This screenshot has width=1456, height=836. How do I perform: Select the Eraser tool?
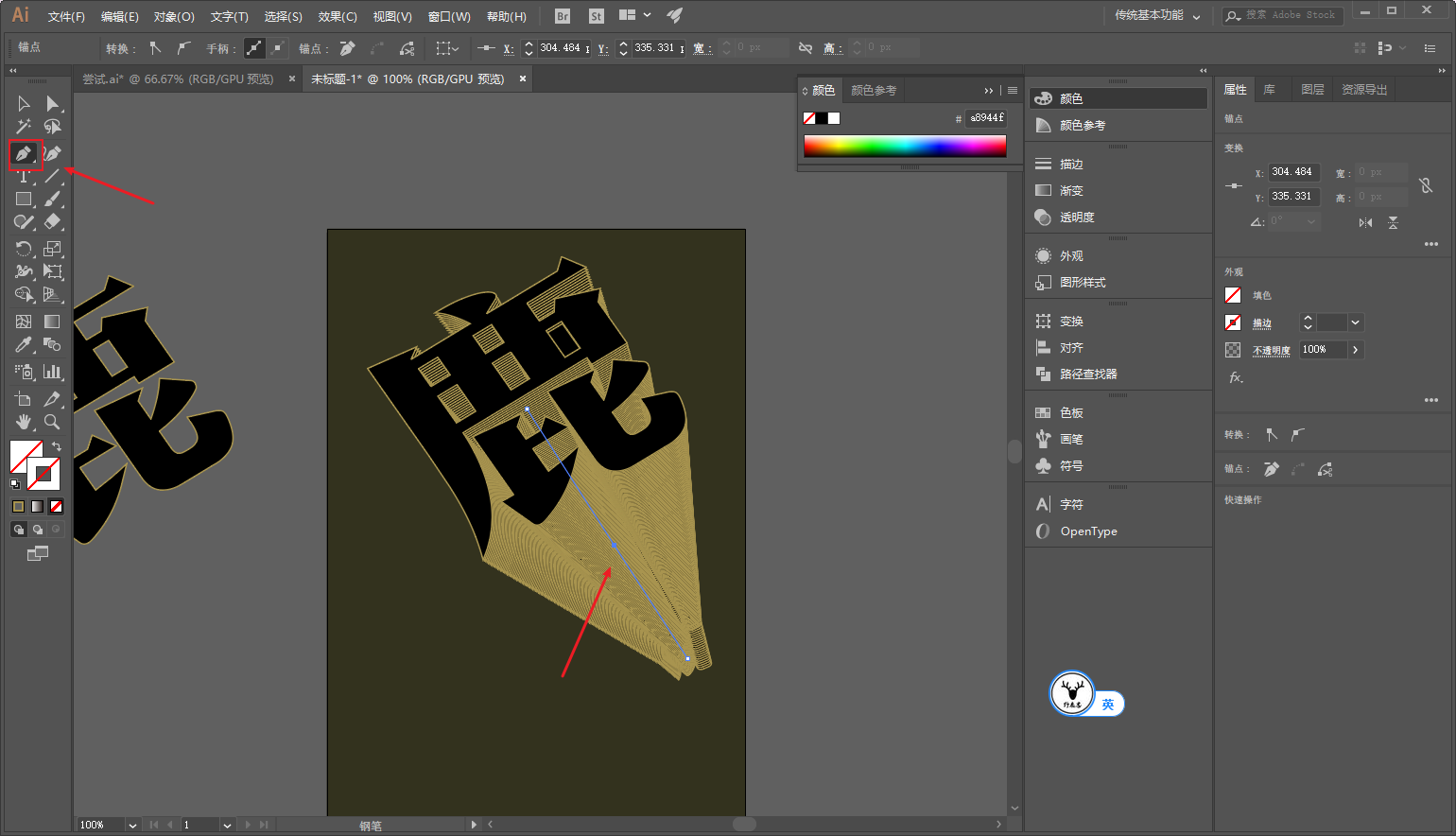click(x=53, y=222)
